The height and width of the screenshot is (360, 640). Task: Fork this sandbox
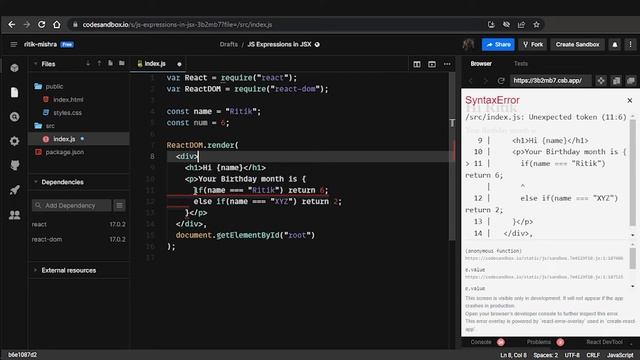click(533, 44)
